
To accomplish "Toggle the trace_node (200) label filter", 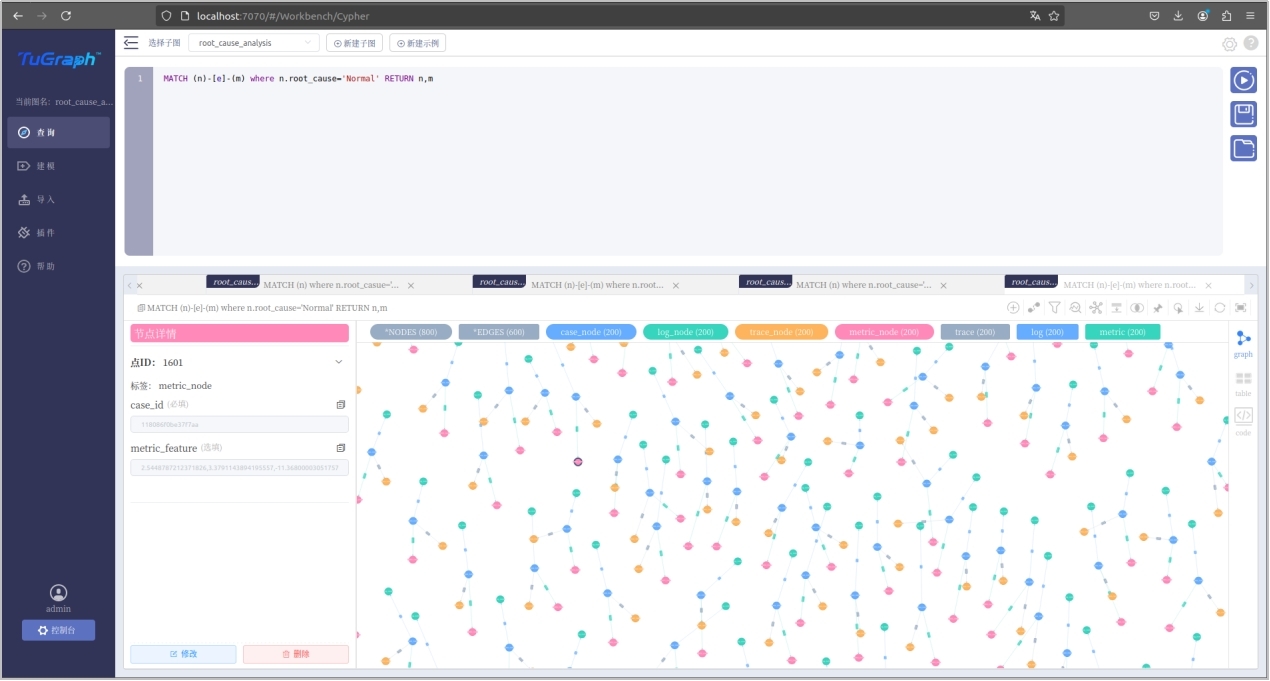I will [781, 332].
